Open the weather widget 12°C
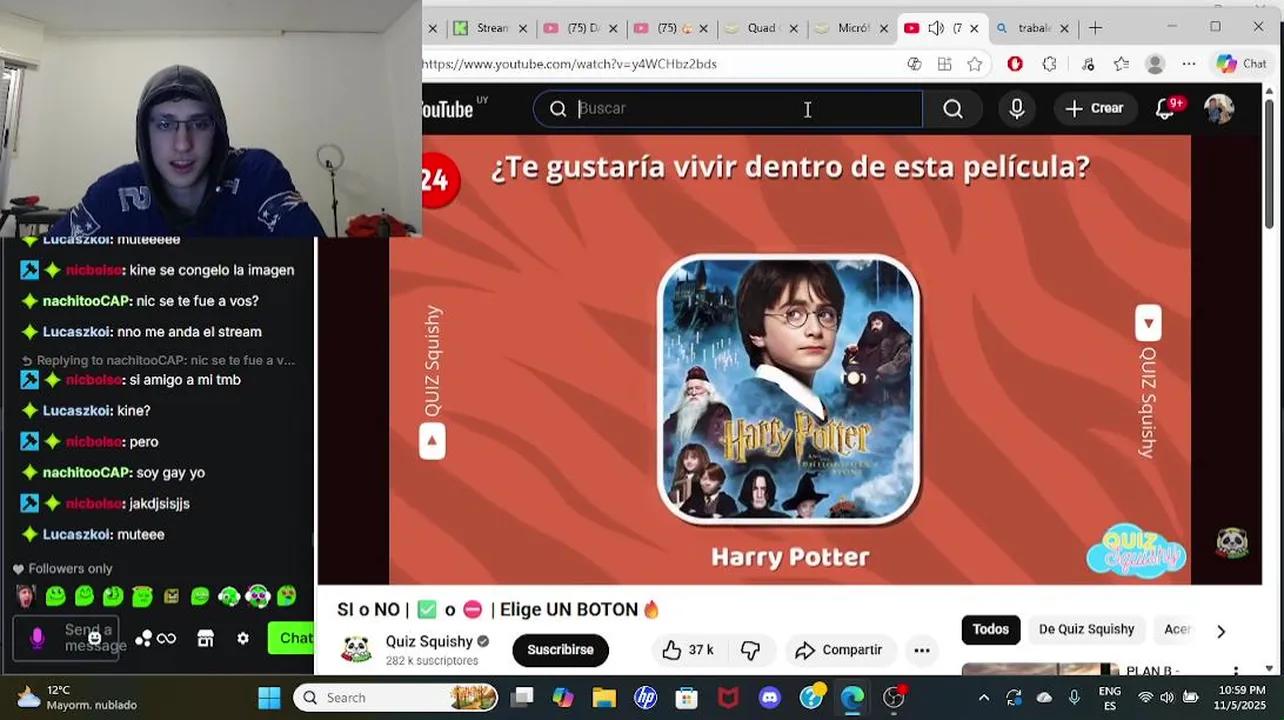The height and width of the screenshot is (720, 1284). [x=77, y=698]
